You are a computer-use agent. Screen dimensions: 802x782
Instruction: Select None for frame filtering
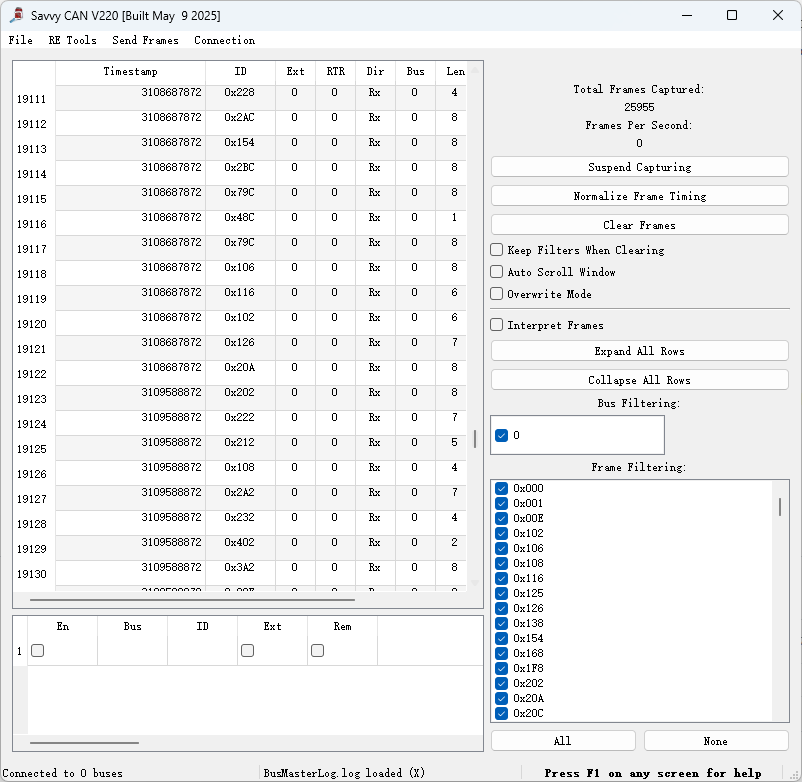pos(716,741)
